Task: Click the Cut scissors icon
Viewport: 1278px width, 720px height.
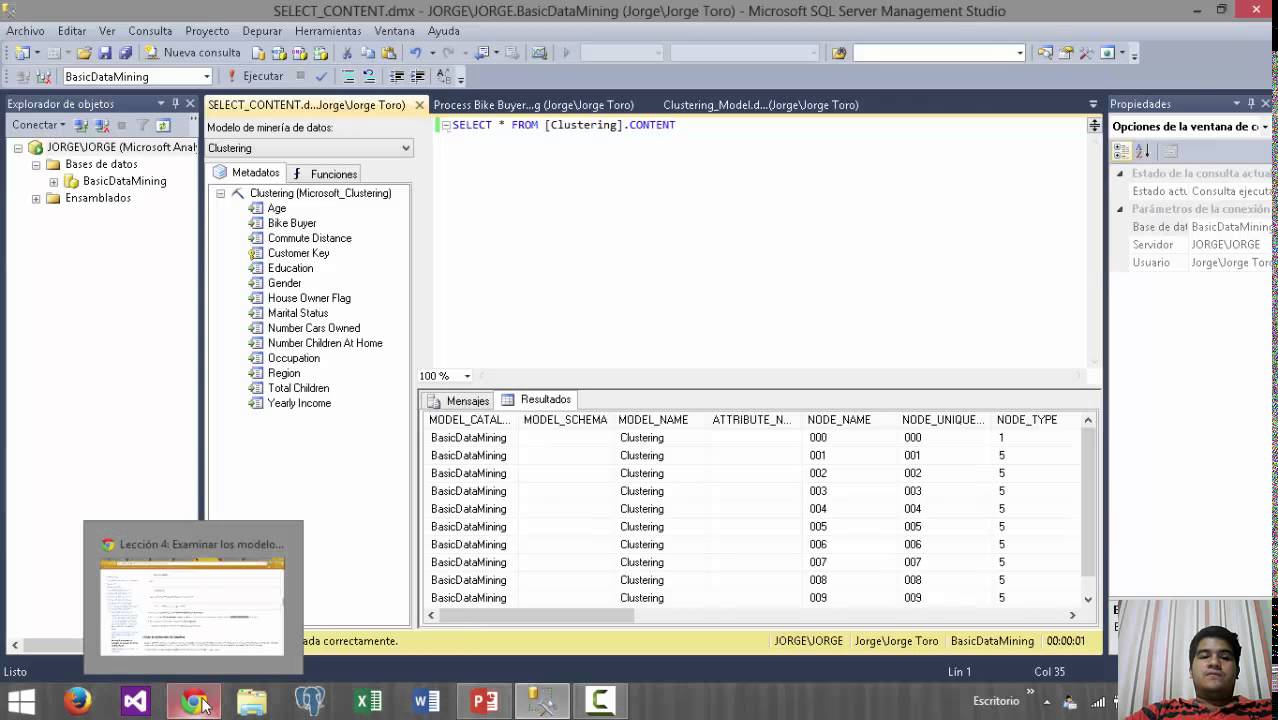Action: [x=347, y=53]
